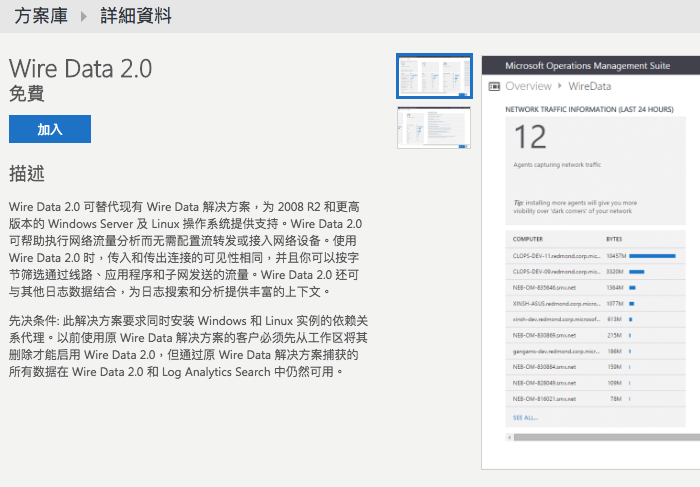
Task: Click Microsoft Operations Management Suite header
Action: pos(588,66)
